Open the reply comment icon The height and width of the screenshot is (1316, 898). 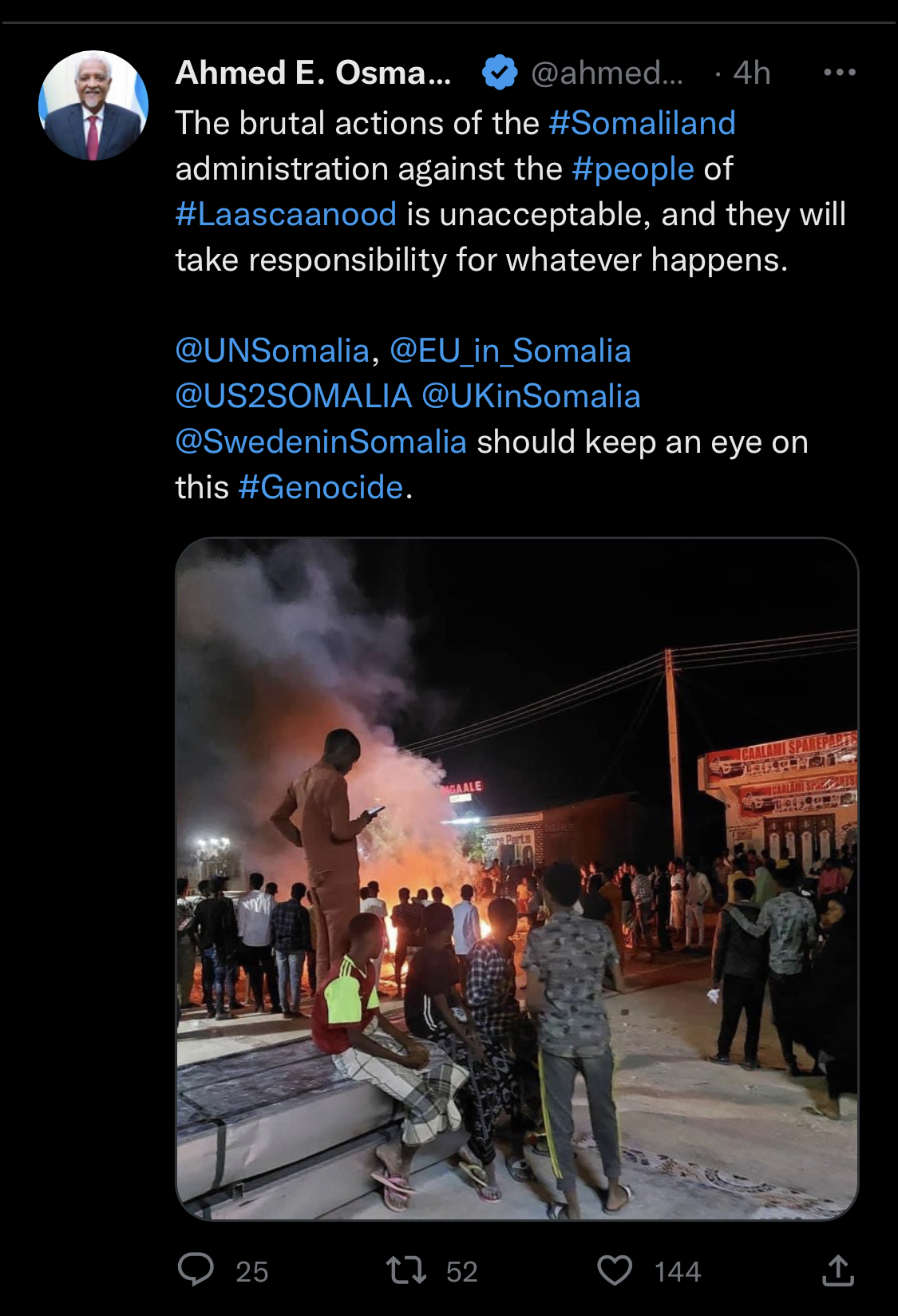click(x=196, y=1269)
